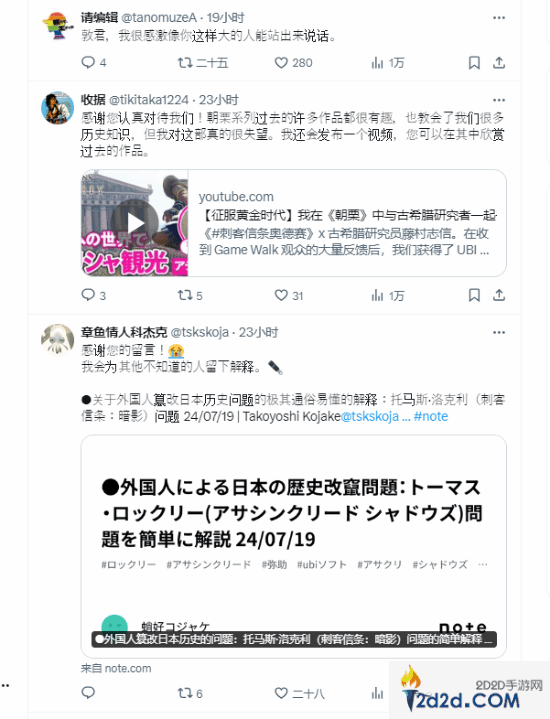The width and height of the screenshot is (550, 719).
Task: Share the @tikitaka1224 tweet
Action: point(499,295)
